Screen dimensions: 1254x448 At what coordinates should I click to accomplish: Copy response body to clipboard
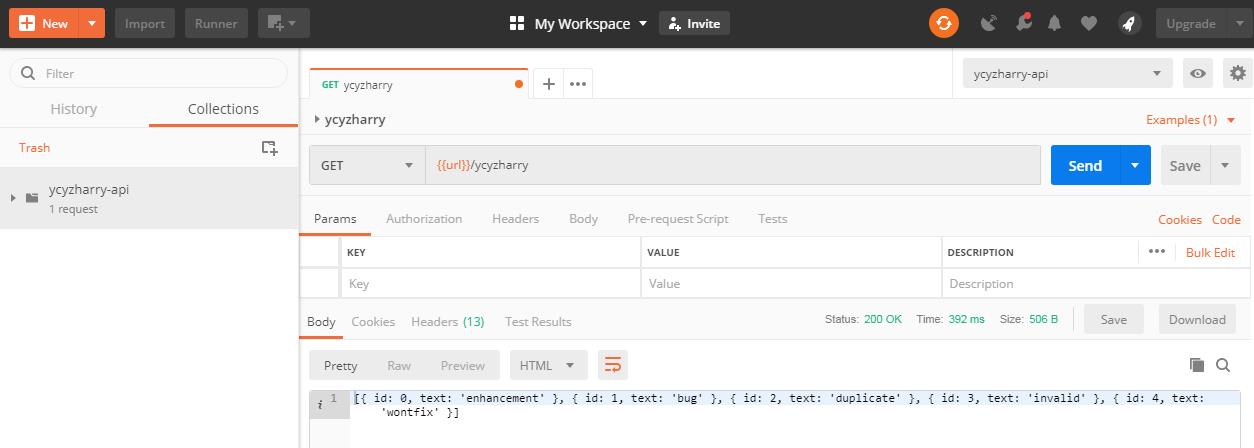pyautogui.click(x=1197, y=365)
